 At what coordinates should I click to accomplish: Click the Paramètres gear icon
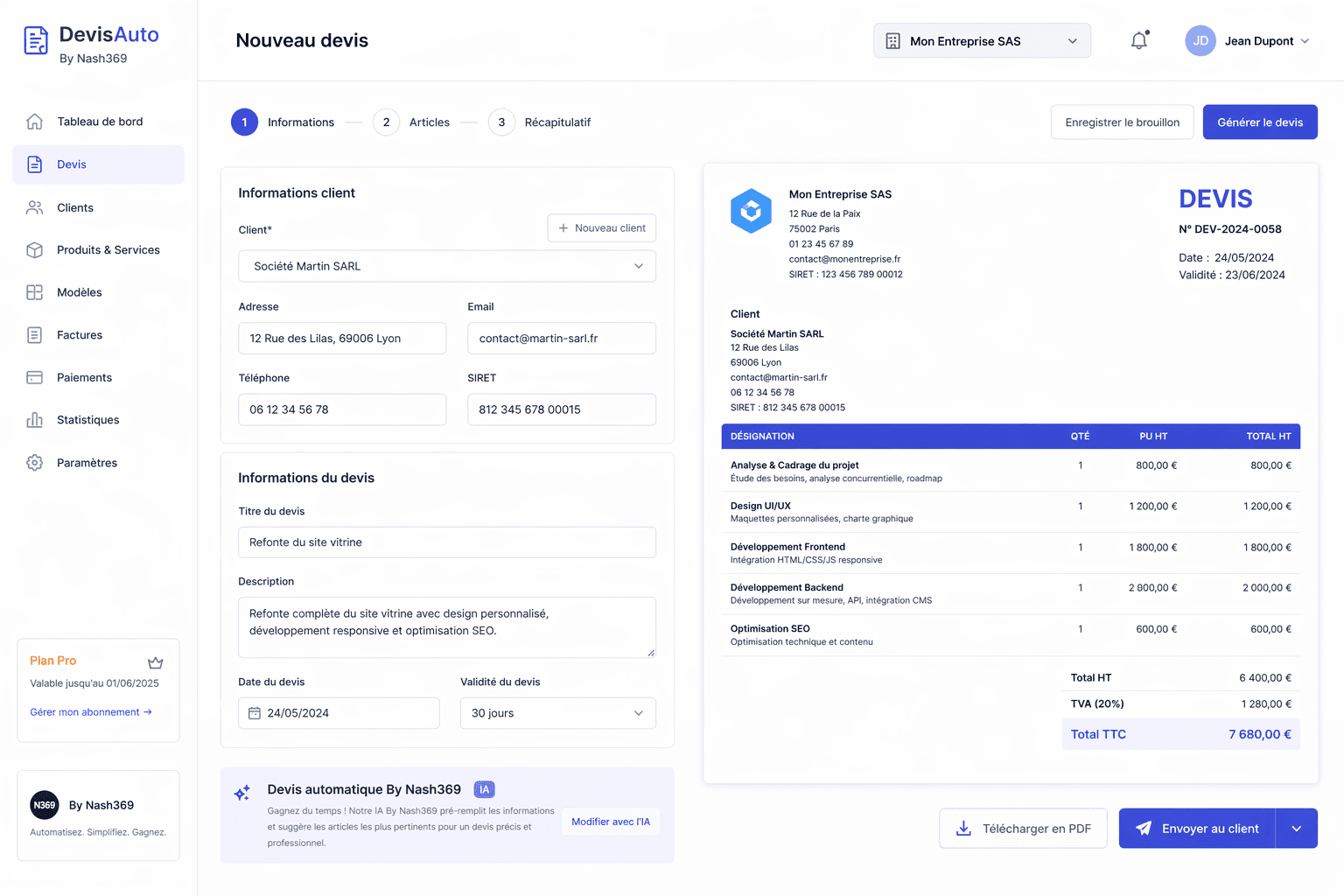pos(35,463)
